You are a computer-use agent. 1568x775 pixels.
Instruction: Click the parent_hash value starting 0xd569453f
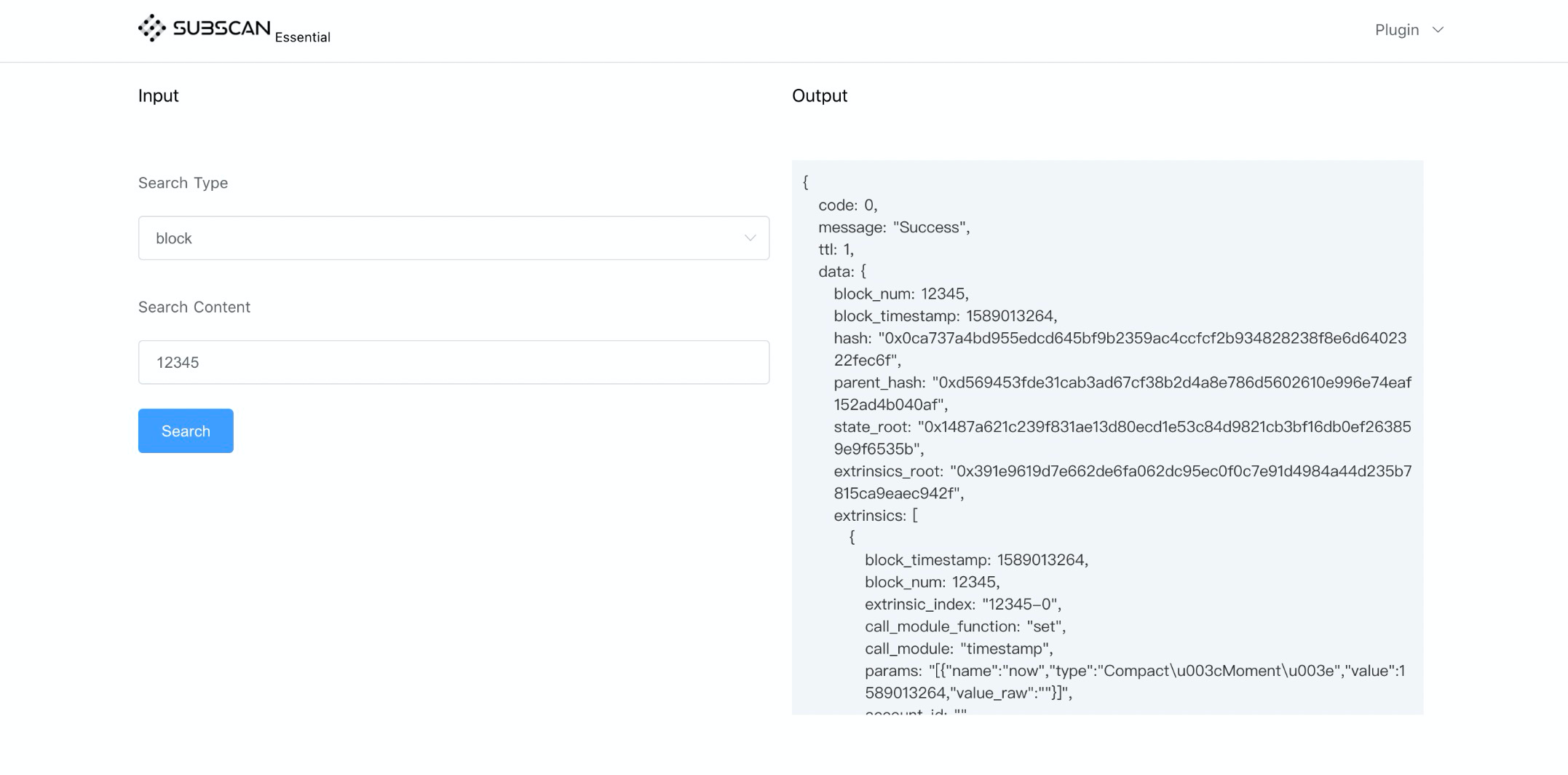(1122, 393)
